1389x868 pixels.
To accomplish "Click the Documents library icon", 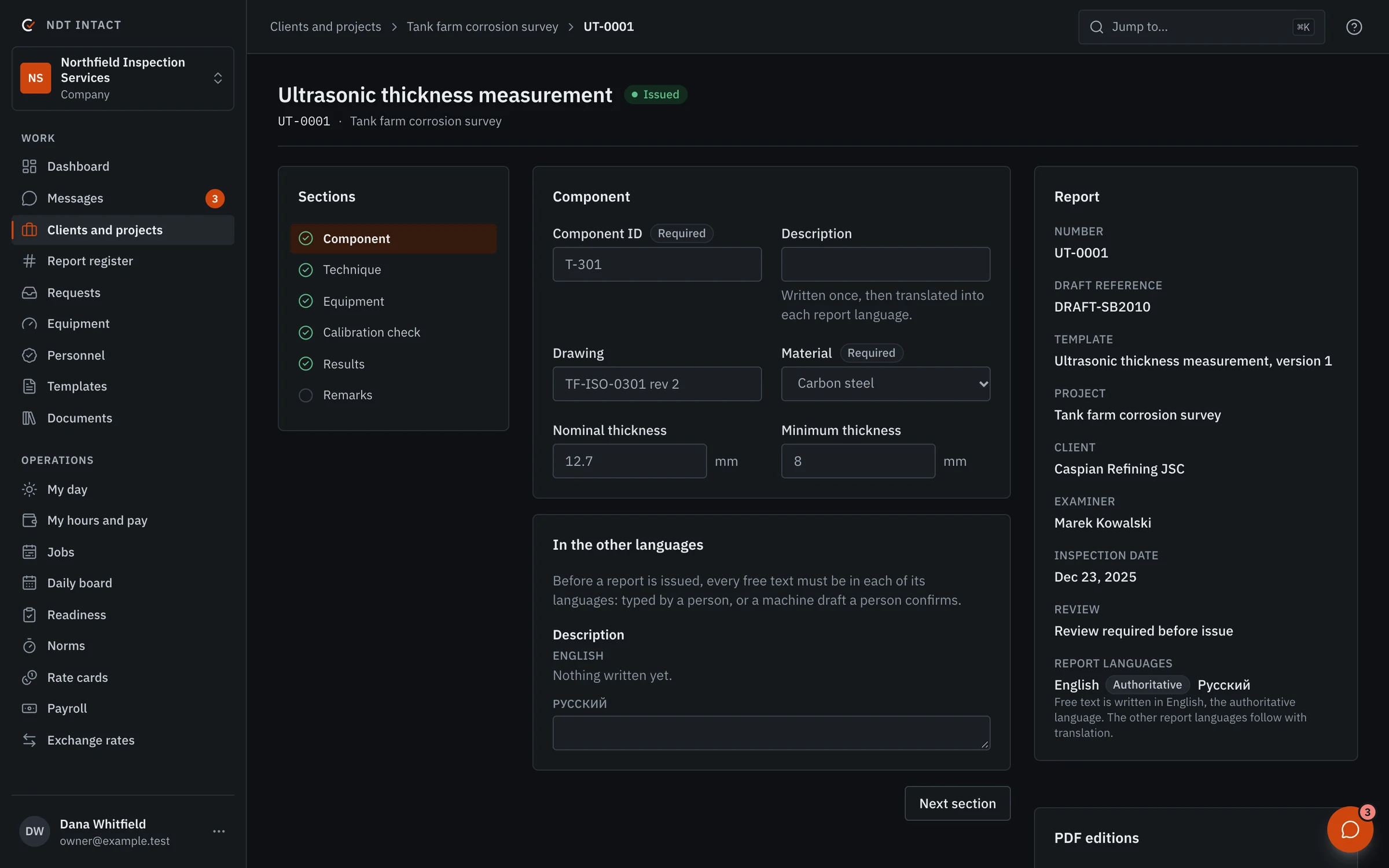I will [29, 418].
